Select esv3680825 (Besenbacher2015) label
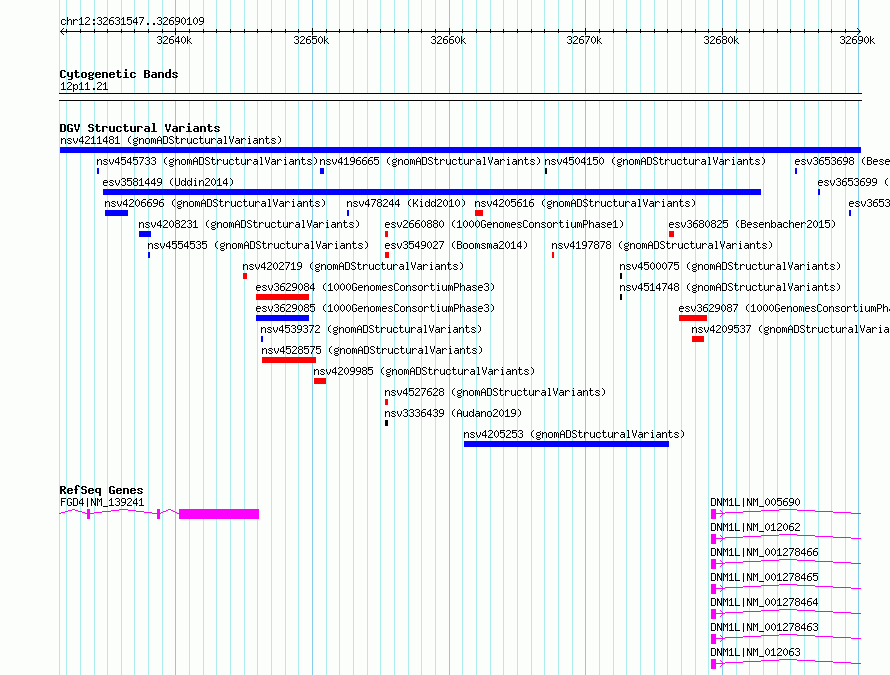The height and width of the screenshot is (675, 890). 752,224
